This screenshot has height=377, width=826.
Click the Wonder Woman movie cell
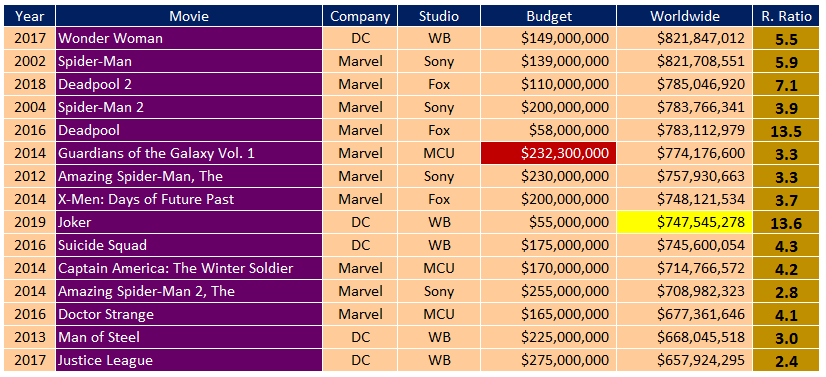pyautogui.click(x=189, y=38)
